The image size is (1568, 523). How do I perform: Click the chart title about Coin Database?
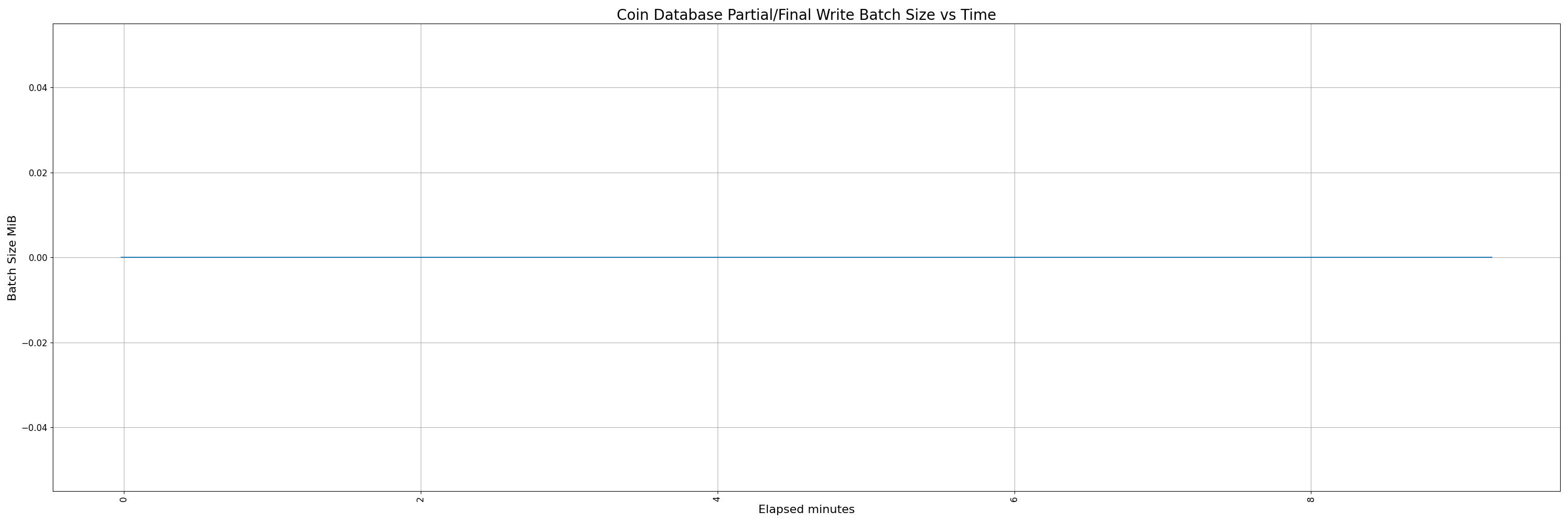pos(806,15)
